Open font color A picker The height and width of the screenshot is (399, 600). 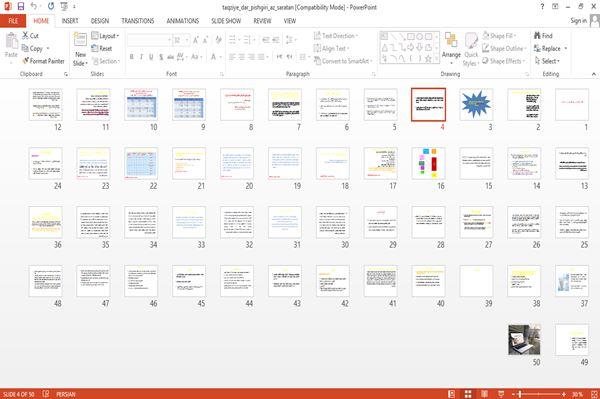[213, 57]
